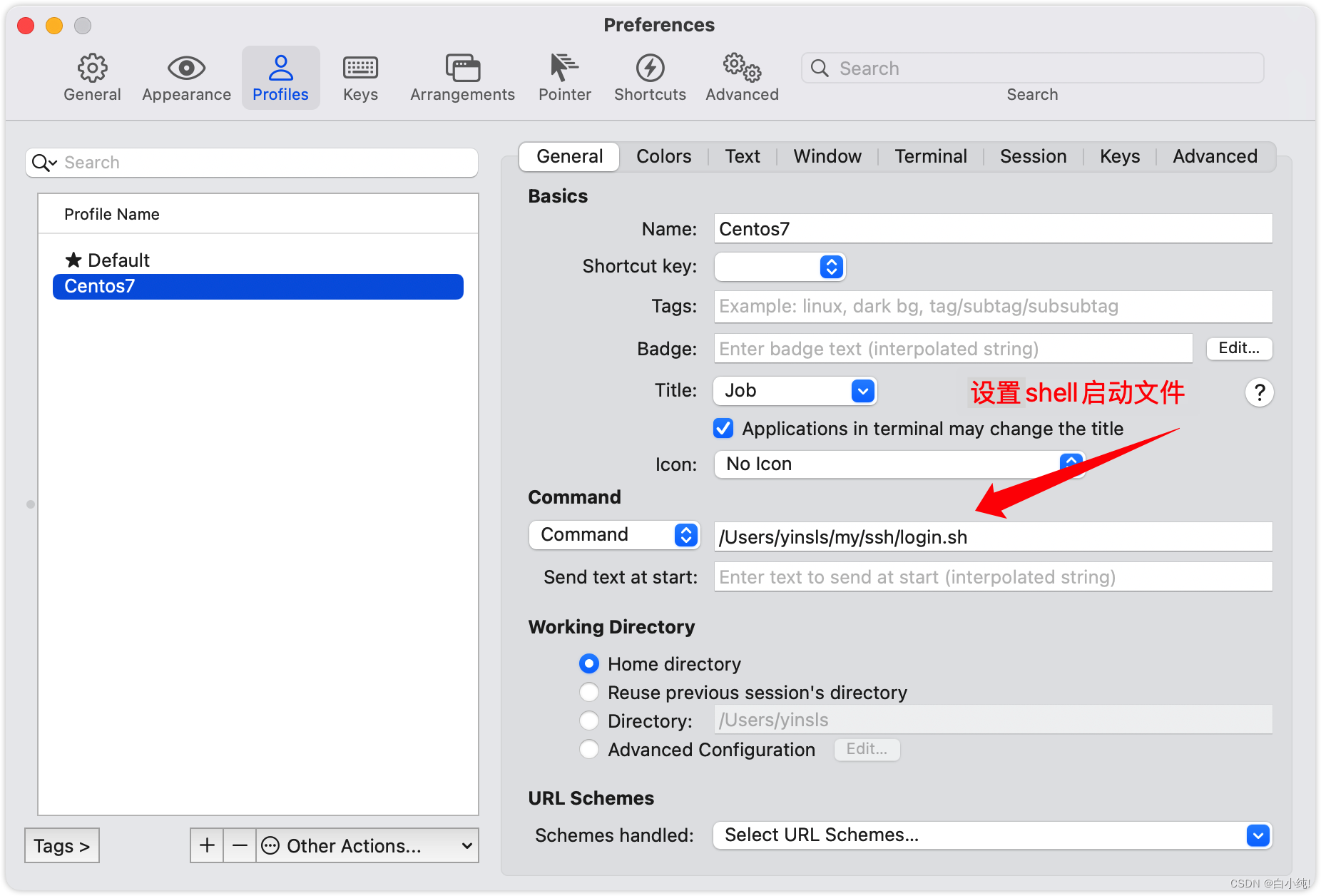This screenshot has width=1321, height=896.
Task: Click the Directory path field /Users/yinsls
Action: coord(993,720)
